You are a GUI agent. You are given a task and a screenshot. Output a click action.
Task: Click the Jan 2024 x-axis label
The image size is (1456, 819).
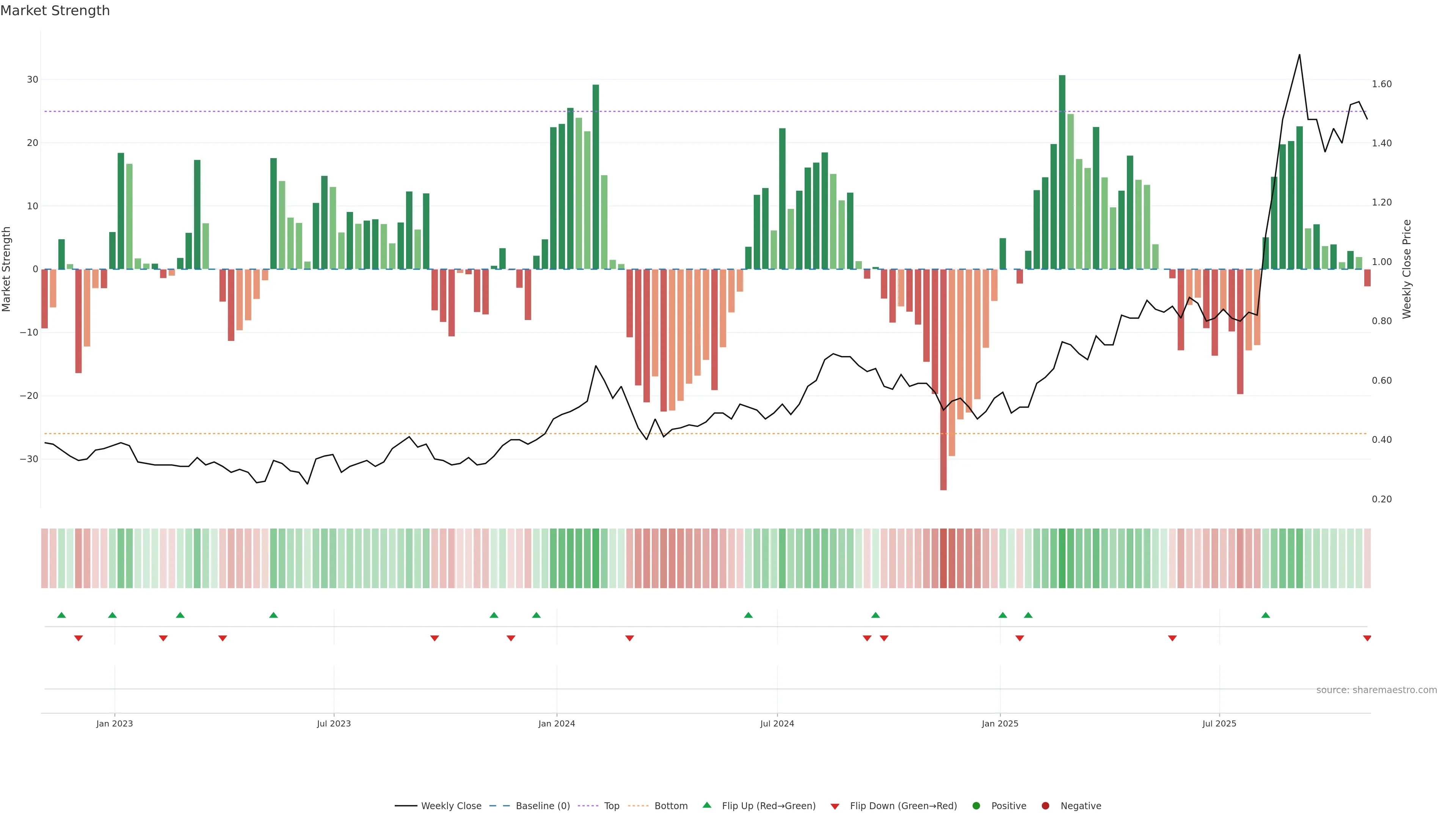point(556,723)
